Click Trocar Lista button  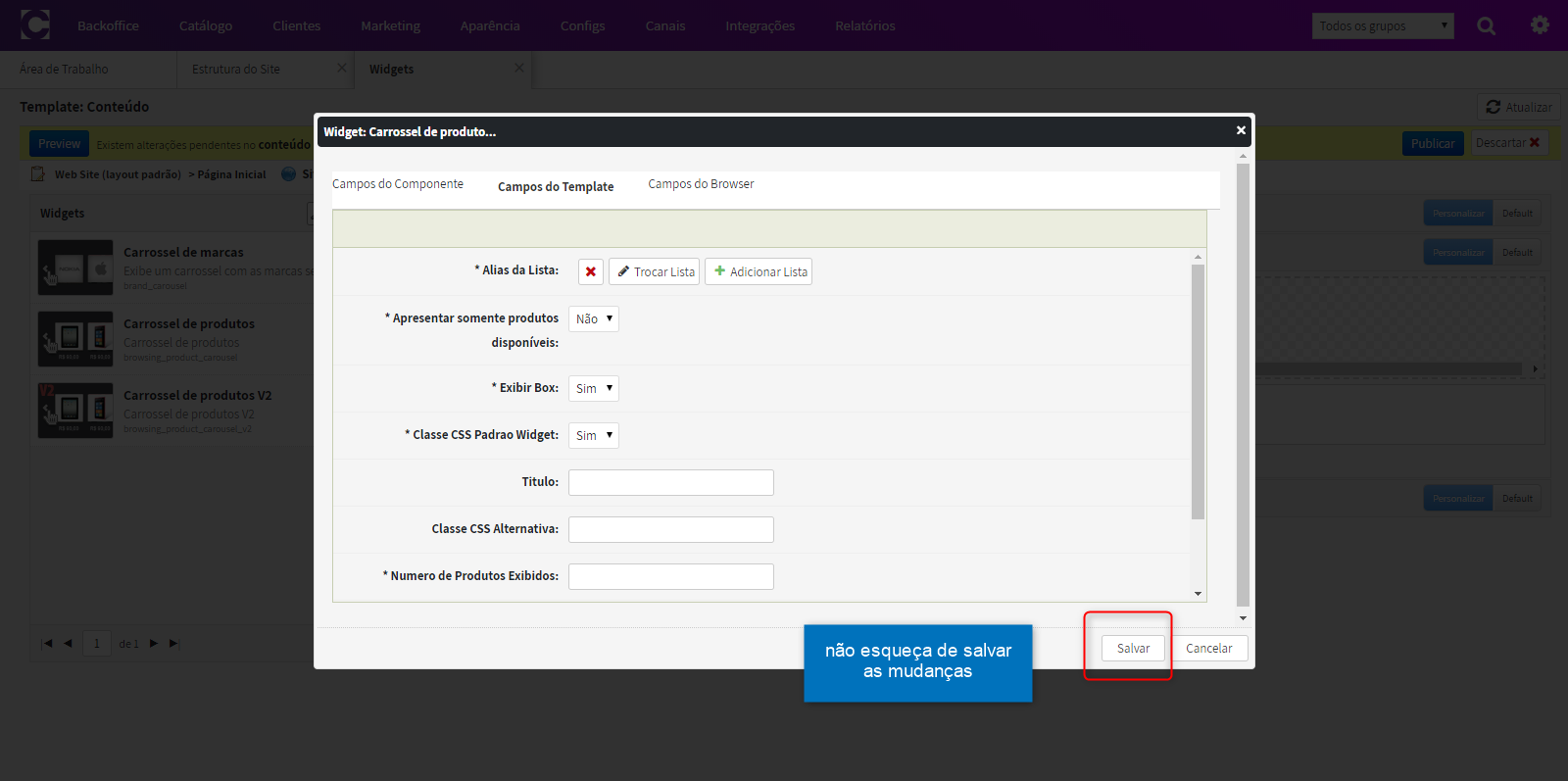point(655,271)
